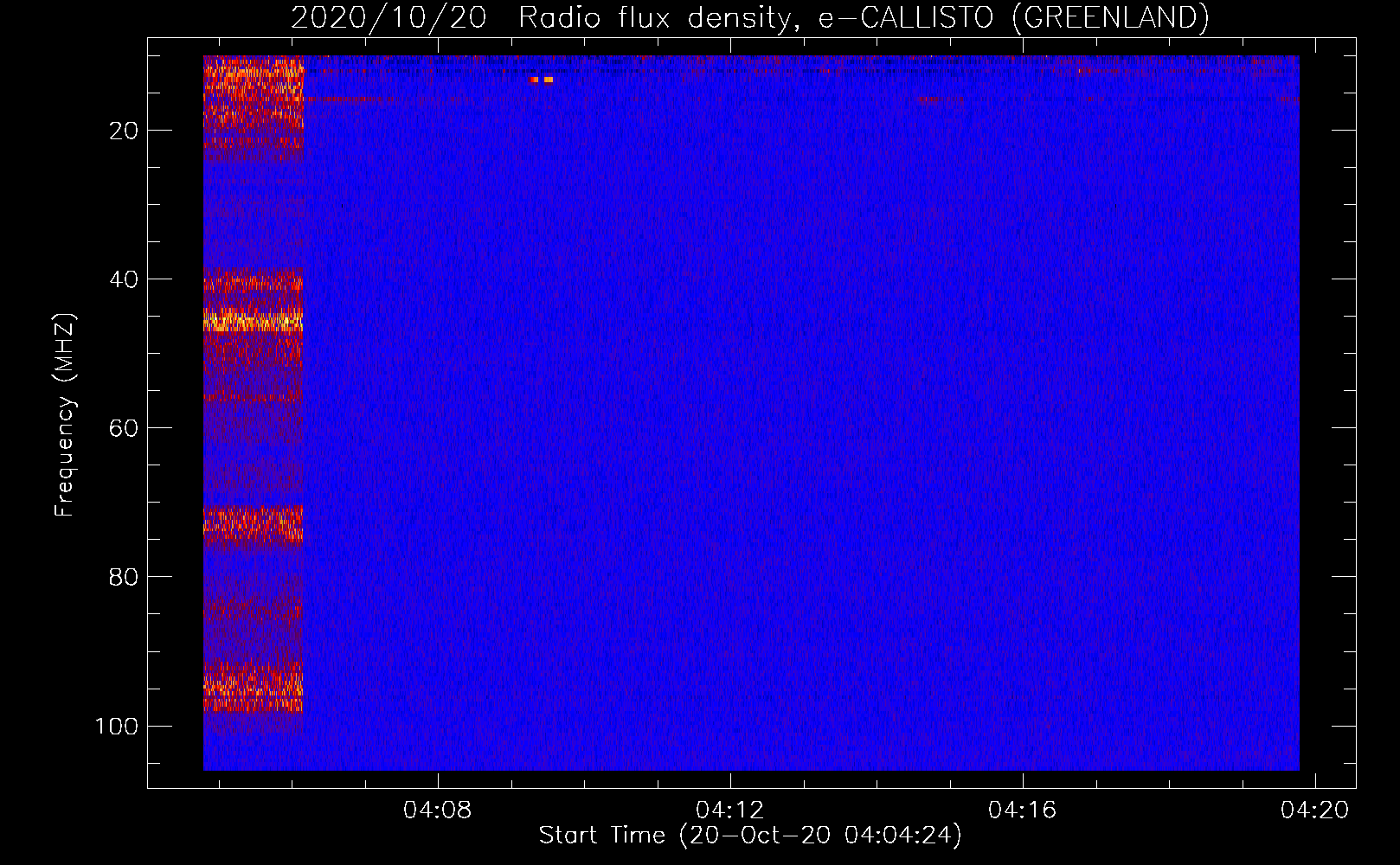Click the small orange burst near 04:09

coord(542,80)
